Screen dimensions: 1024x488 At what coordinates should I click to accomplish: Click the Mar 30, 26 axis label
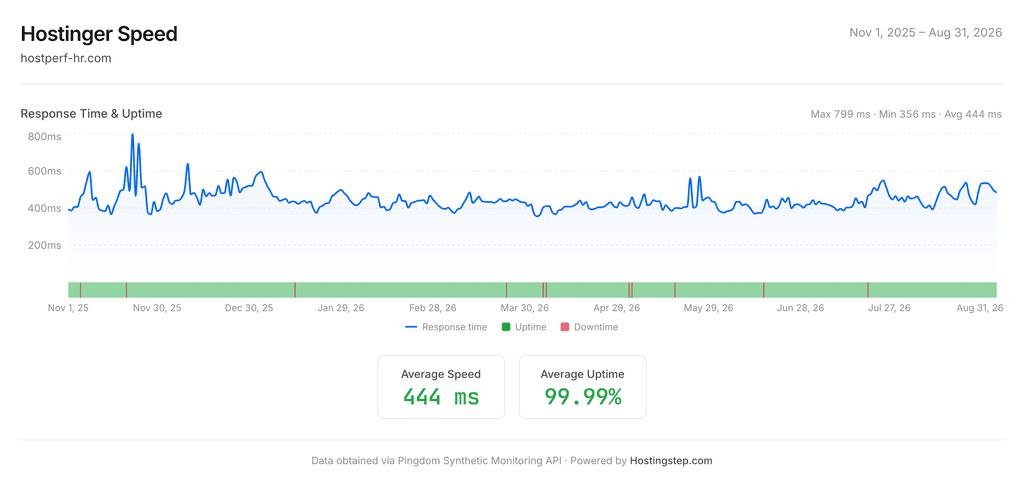point(524,308)
